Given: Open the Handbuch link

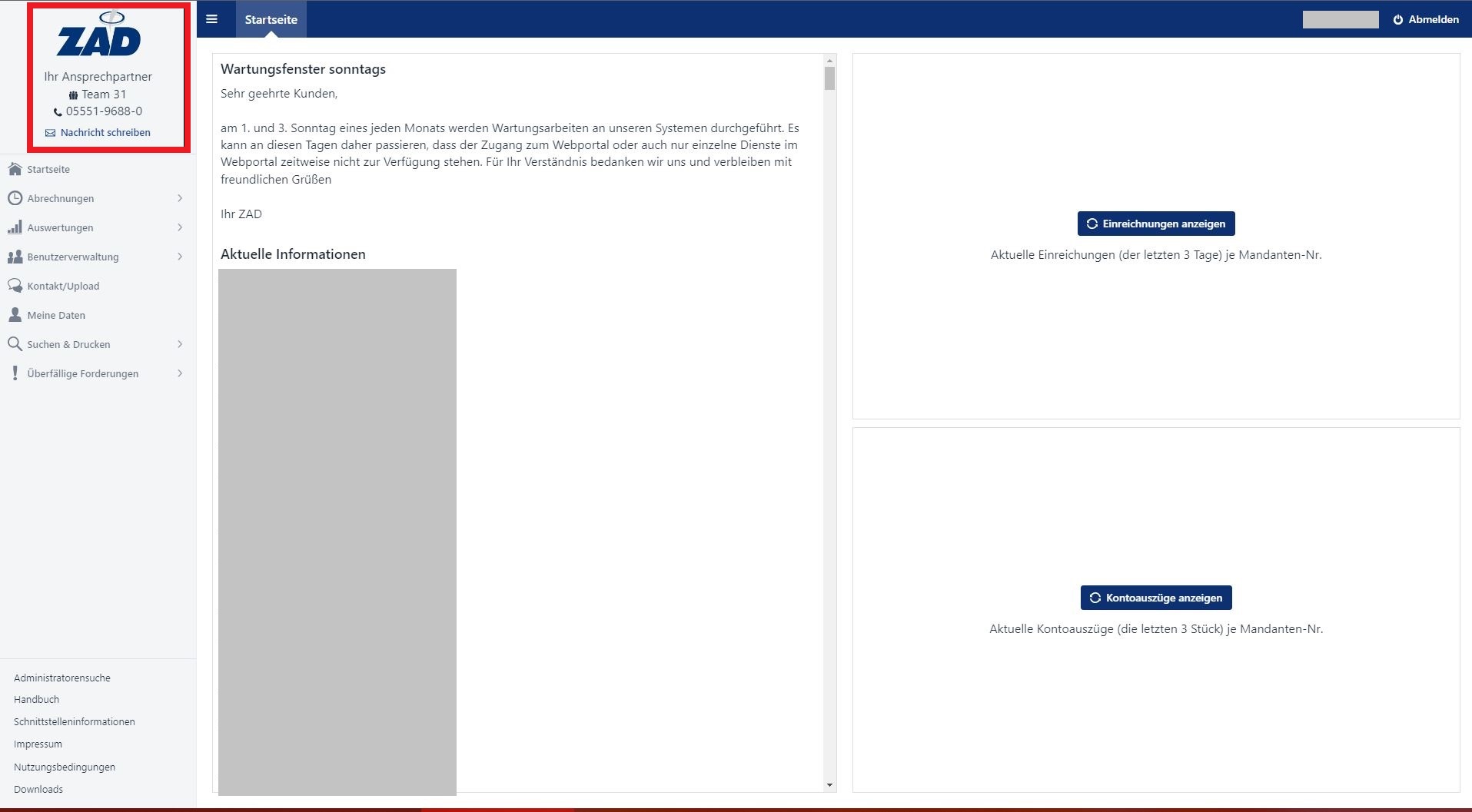Looking at the screenshot, I should click(36, 700).
